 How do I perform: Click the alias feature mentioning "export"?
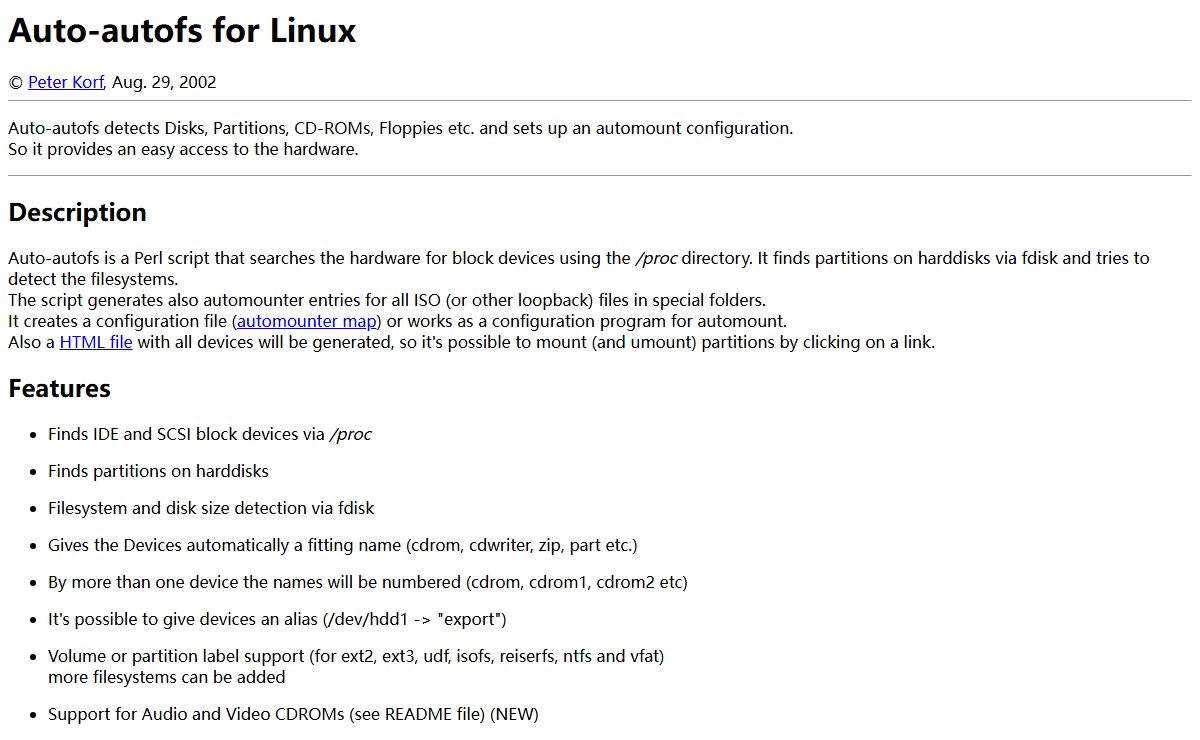coord(277,619)
